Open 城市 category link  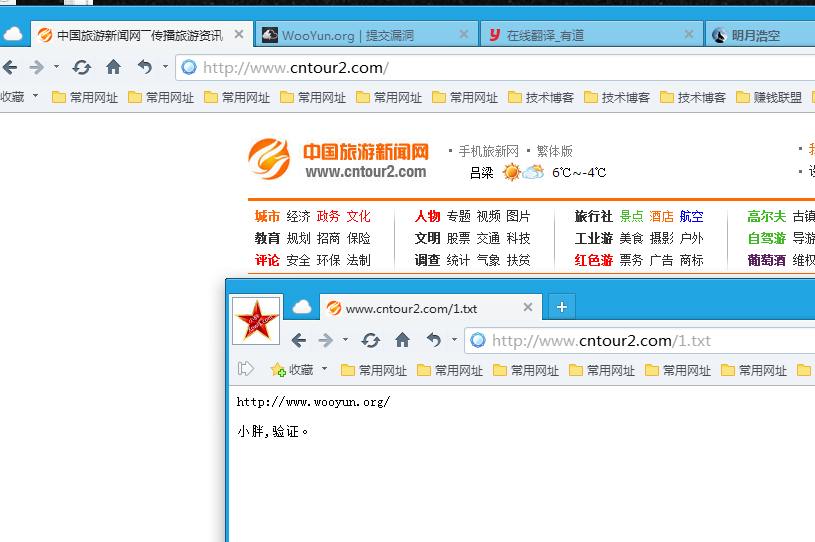(267, 216)
